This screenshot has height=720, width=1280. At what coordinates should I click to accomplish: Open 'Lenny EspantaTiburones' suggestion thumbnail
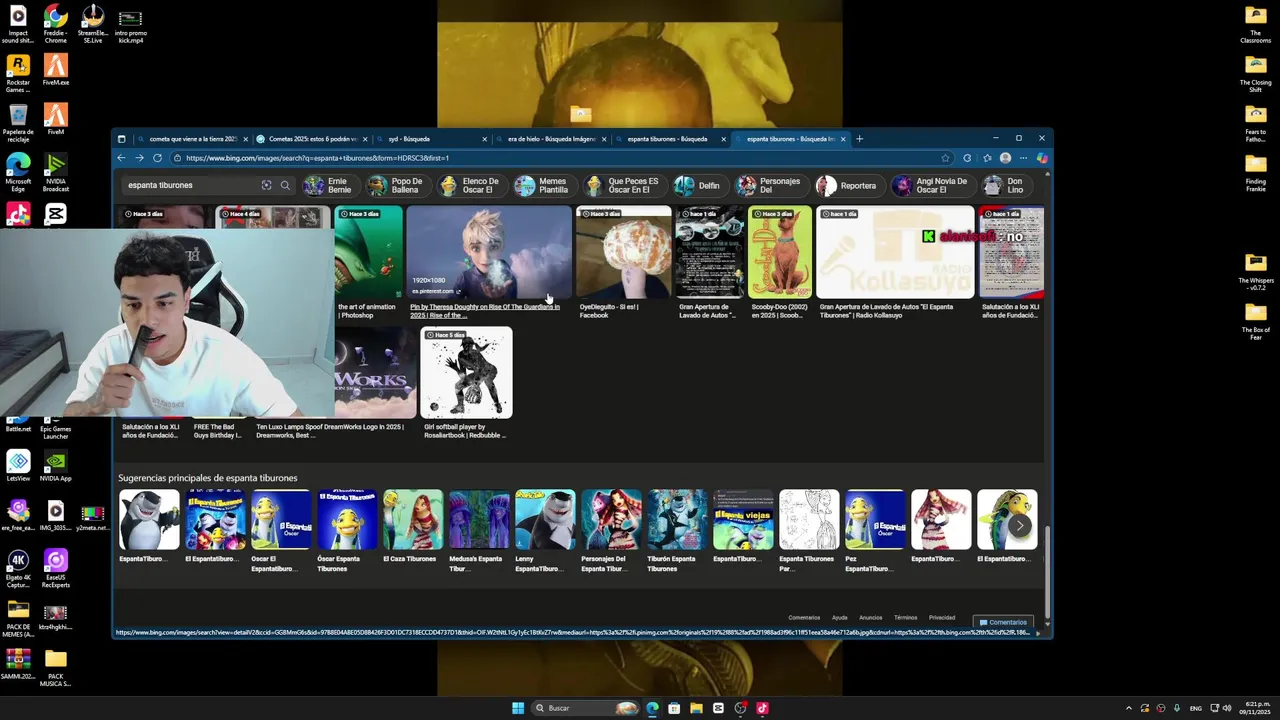pos(545,520)
